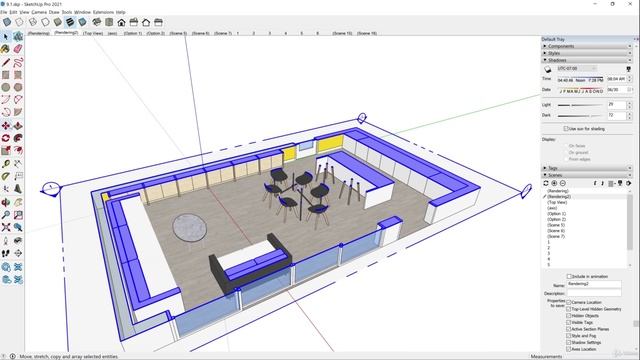
Task: Choose the Protractor tool
Action: [x=6, y=176]
